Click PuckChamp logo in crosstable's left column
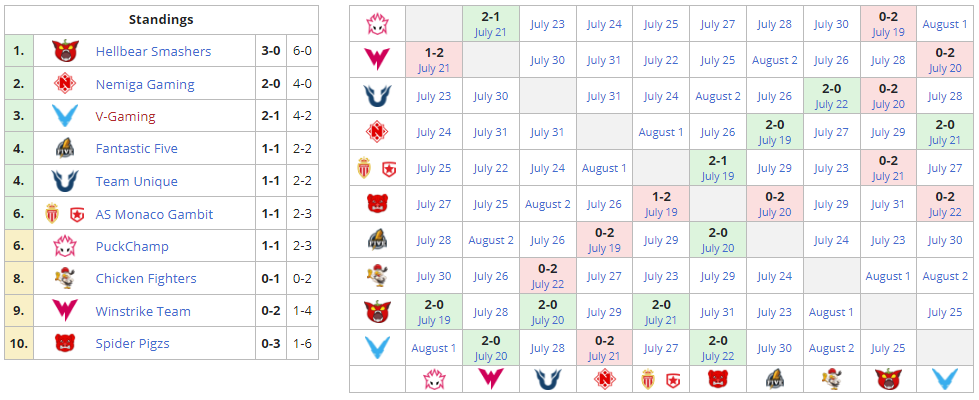The height and width of the screenshot is (400, 979). pyautogui.click(x=377, y=24)
